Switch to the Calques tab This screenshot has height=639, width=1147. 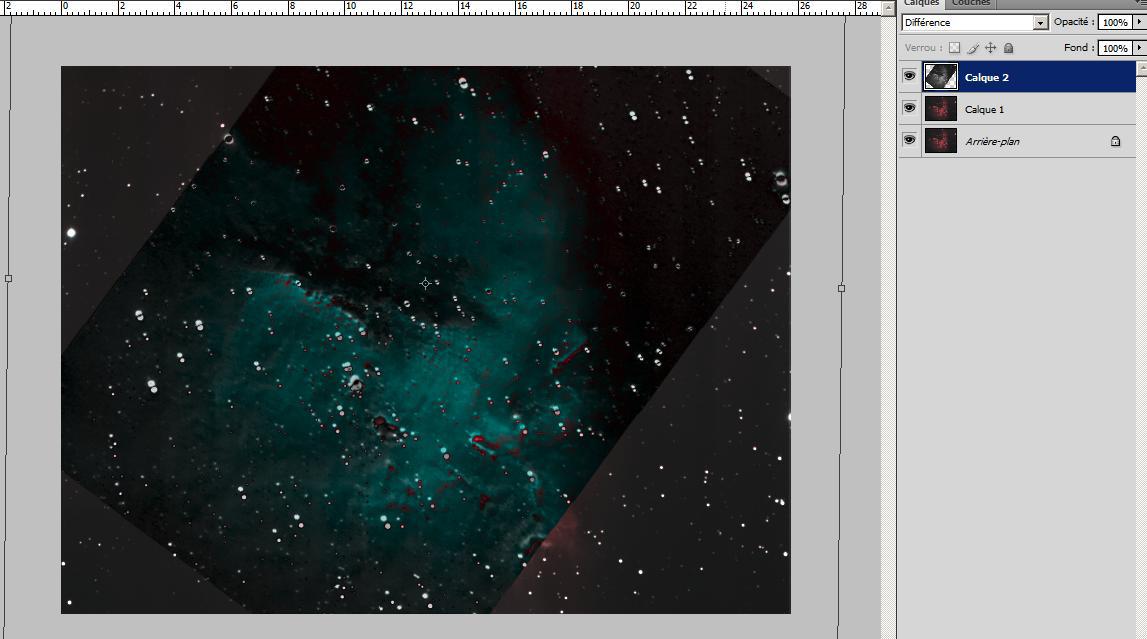click(x=920, y=3)
